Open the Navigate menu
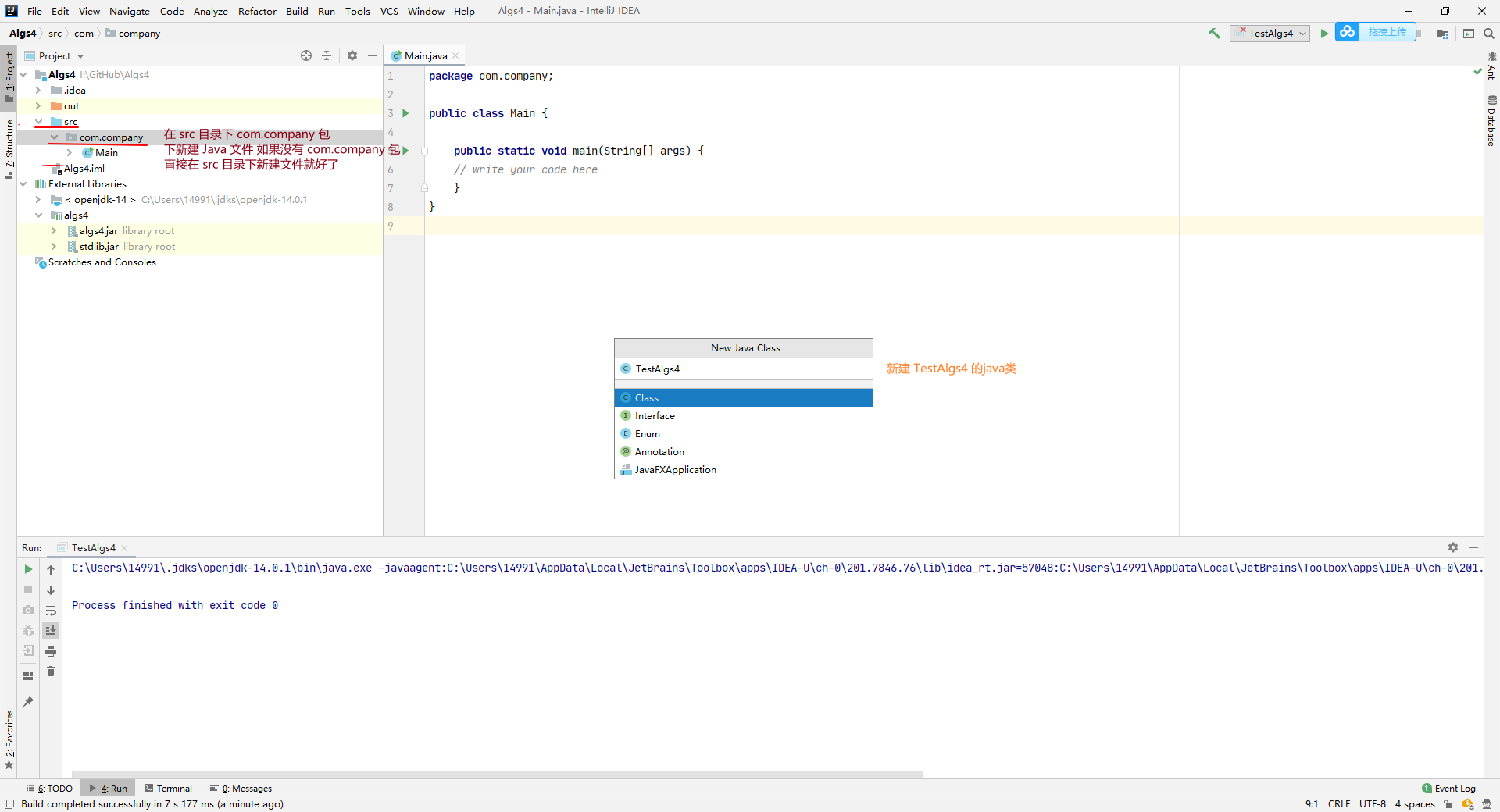 [x=129, y=11]
